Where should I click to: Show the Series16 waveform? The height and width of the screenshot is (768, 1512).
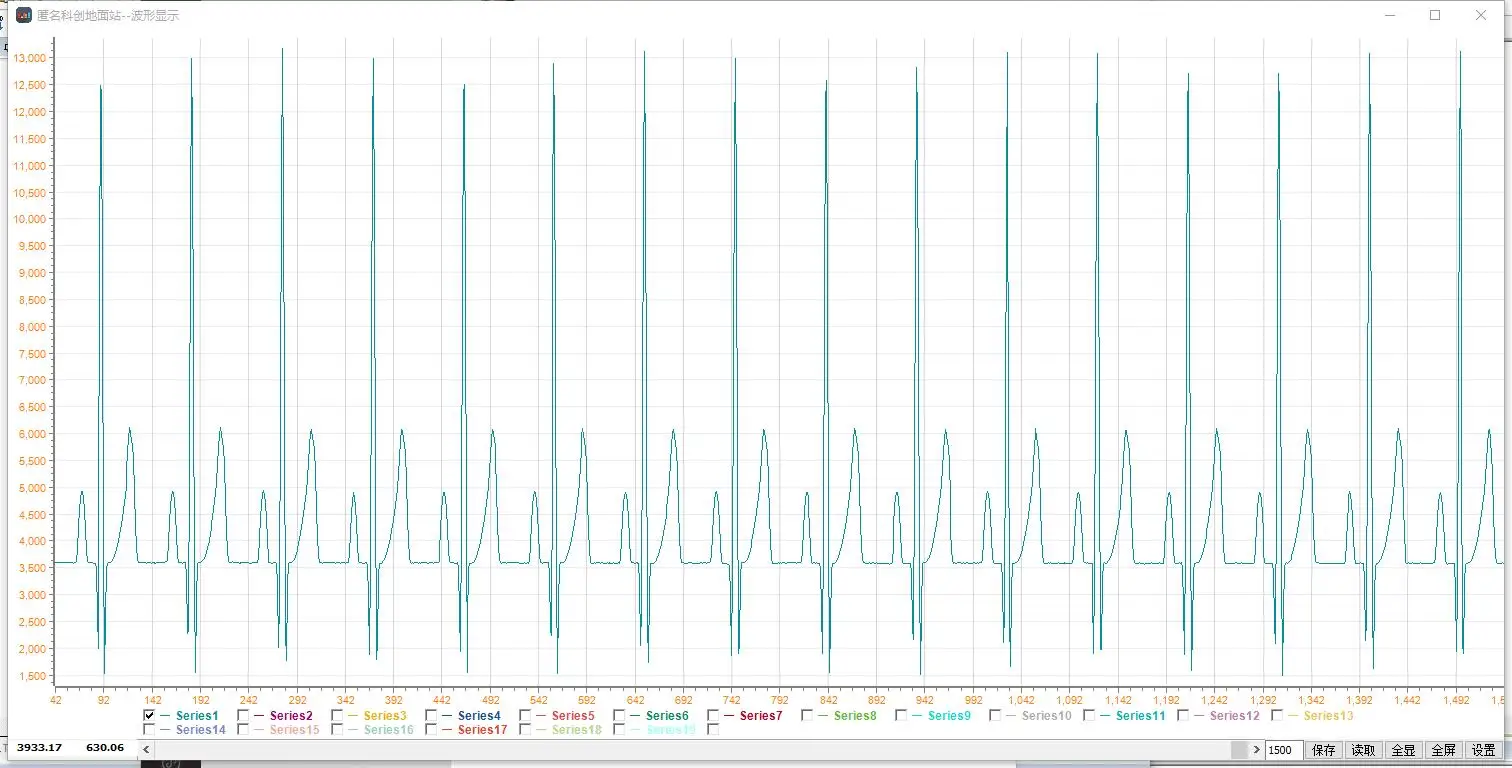[337, 730]
